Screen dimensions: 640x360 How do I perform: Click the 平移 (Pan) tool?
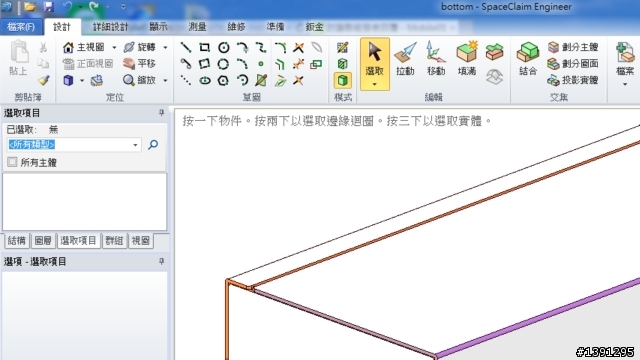140,64
